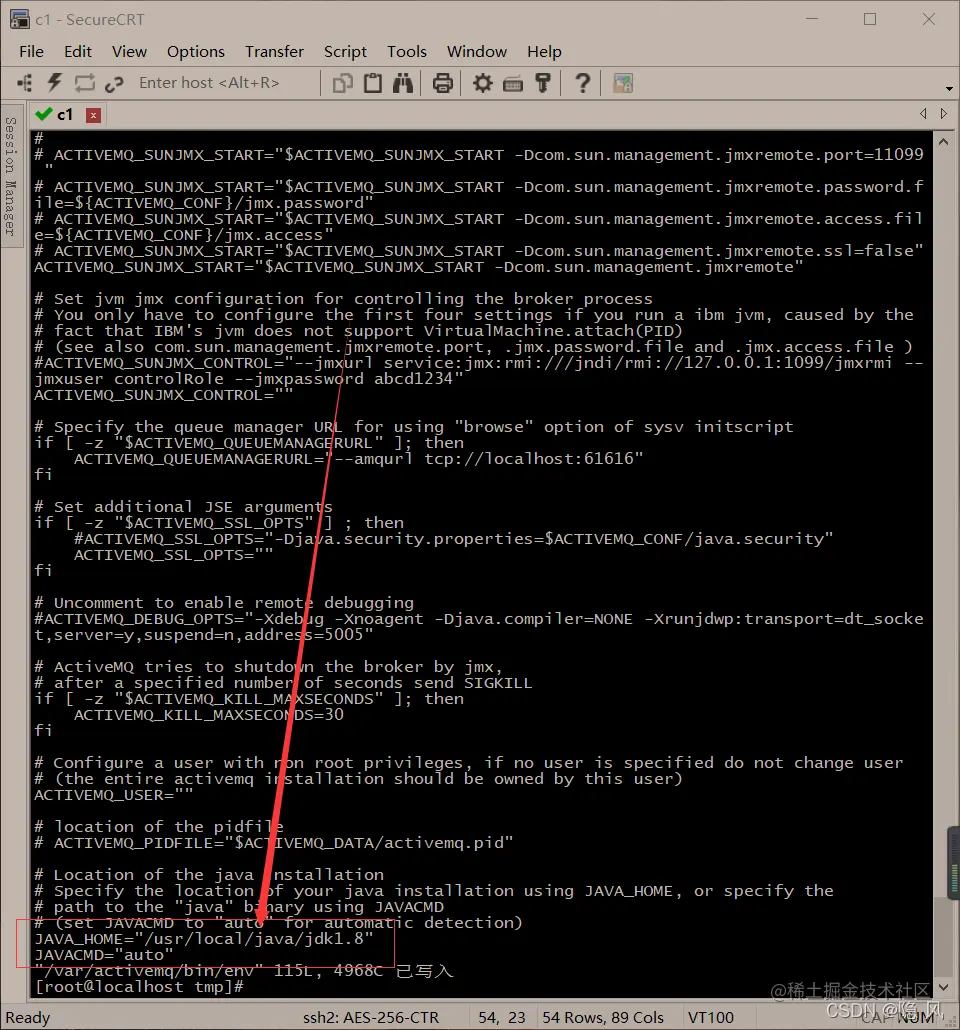This screenshot has width=960, height=1030.
Task: Click the Quick Connect lightning icon
Action: (55, 83)
